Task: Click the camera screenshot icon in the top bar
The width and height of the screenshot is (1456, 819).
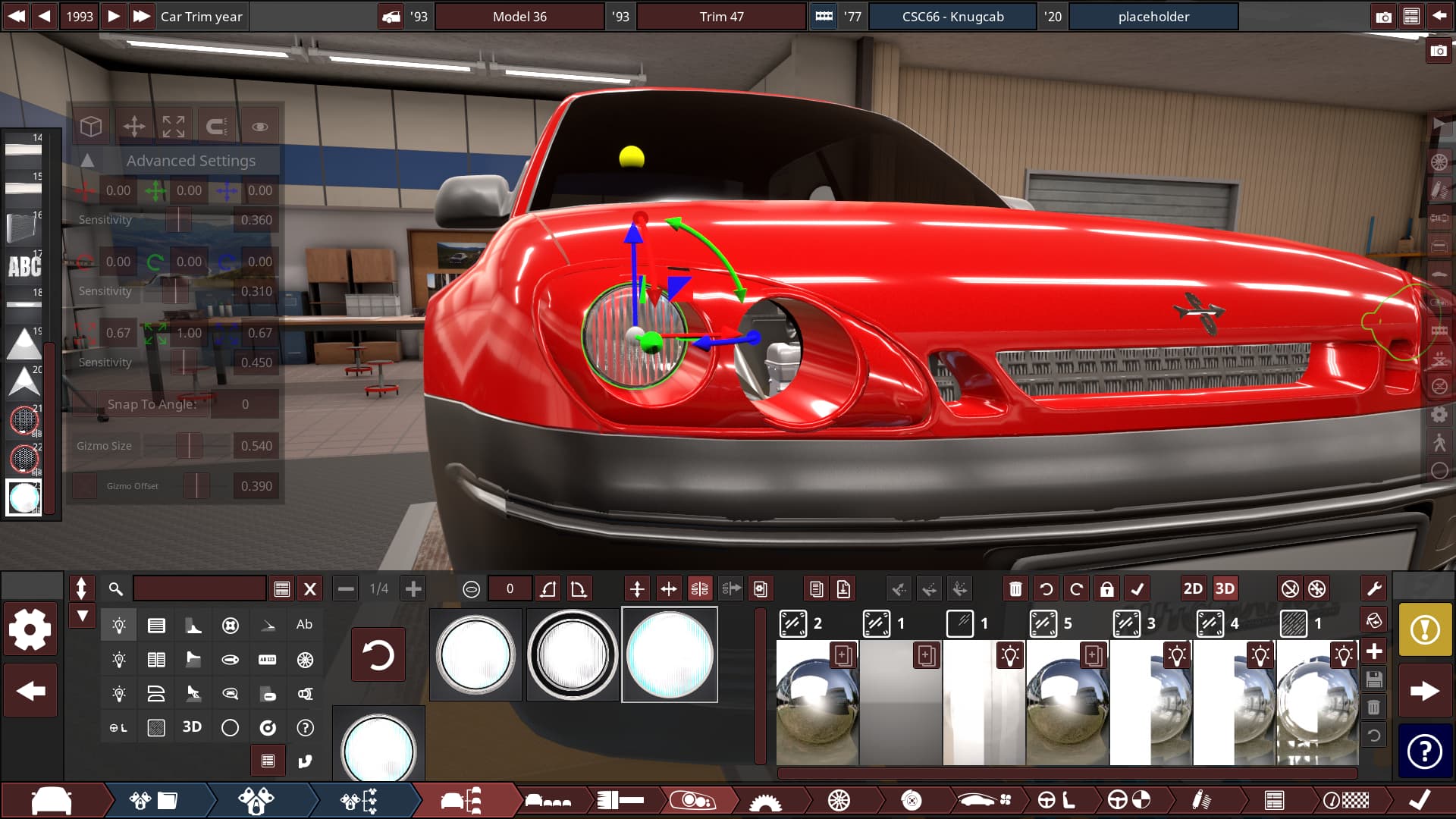Action: (1383, 17)
